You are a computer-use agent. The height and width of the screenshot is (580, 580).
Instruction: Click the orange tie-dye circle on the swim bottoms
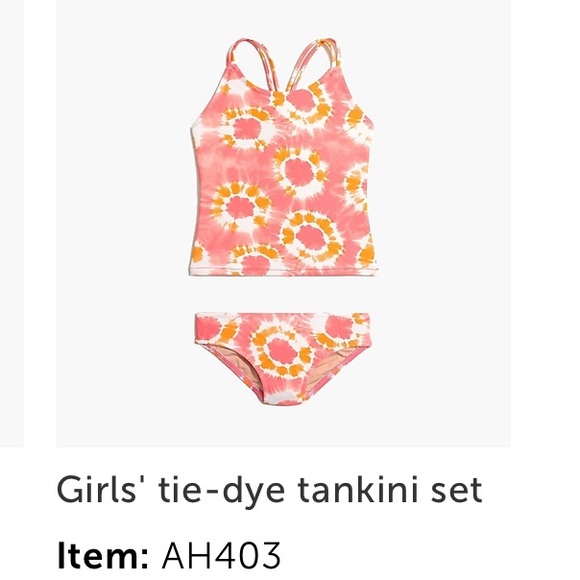[282, 350]
